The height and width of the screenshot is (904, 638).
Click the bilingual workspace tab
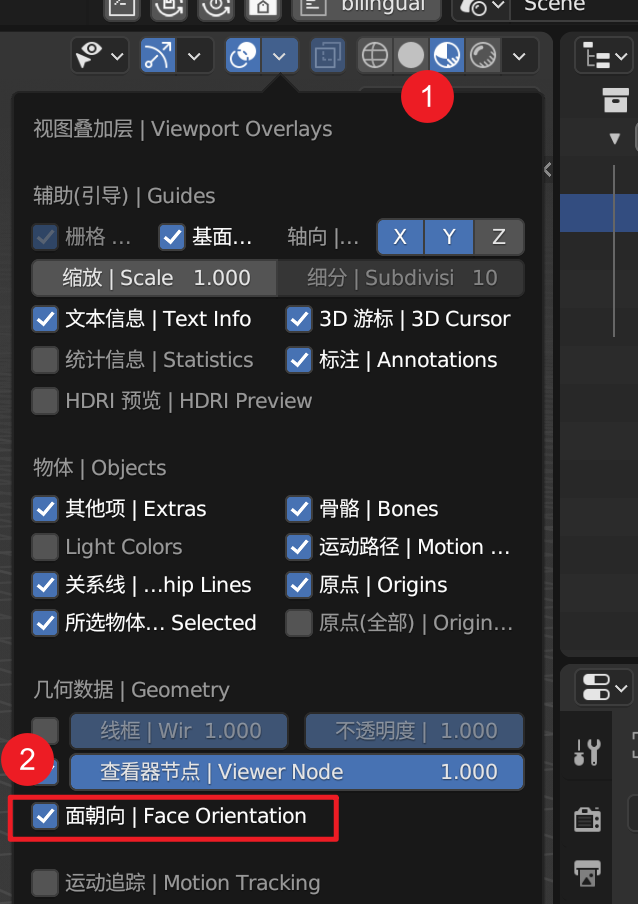coord(367,7)
